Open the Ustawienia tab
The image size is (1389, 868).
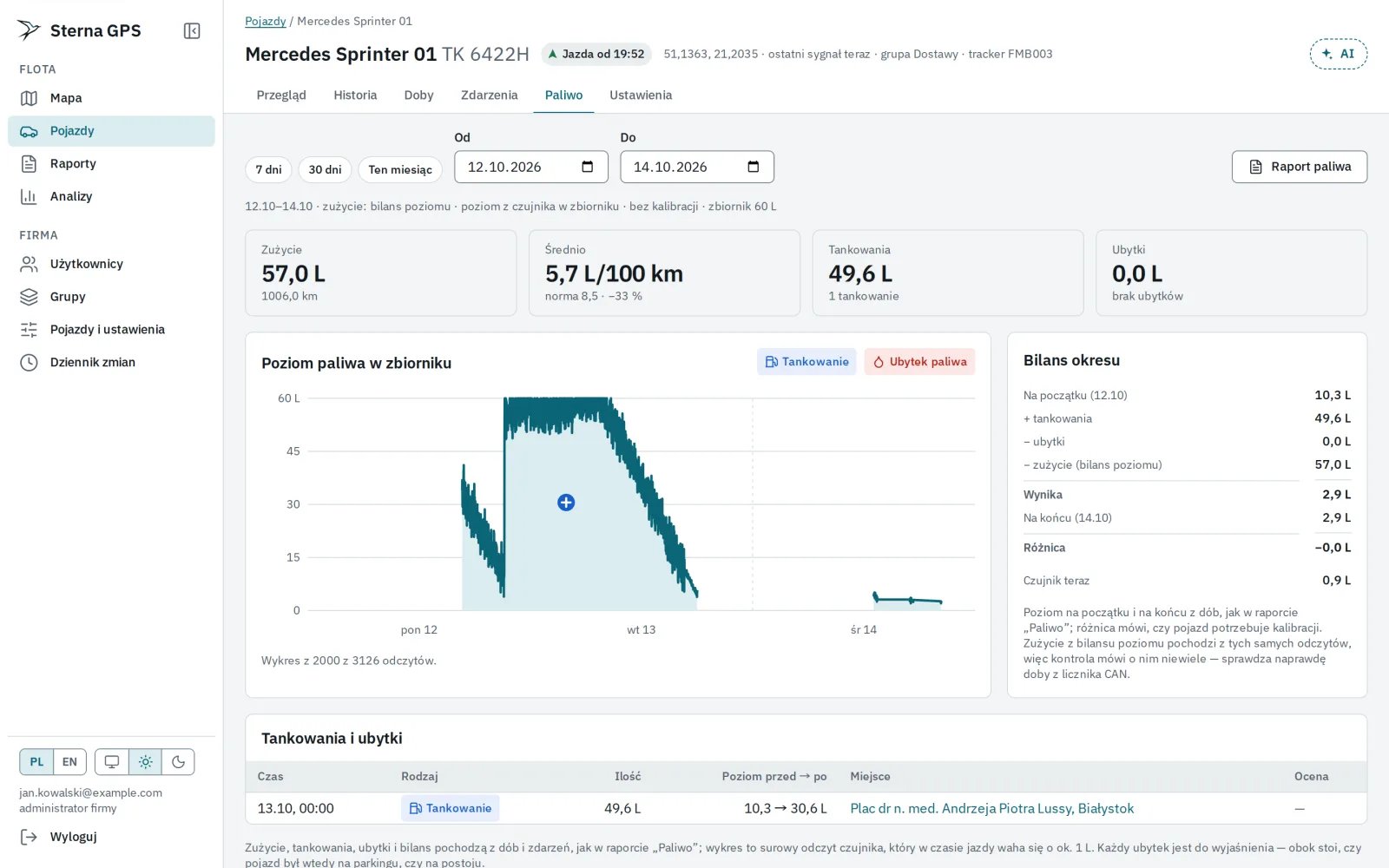click(641, 95)
